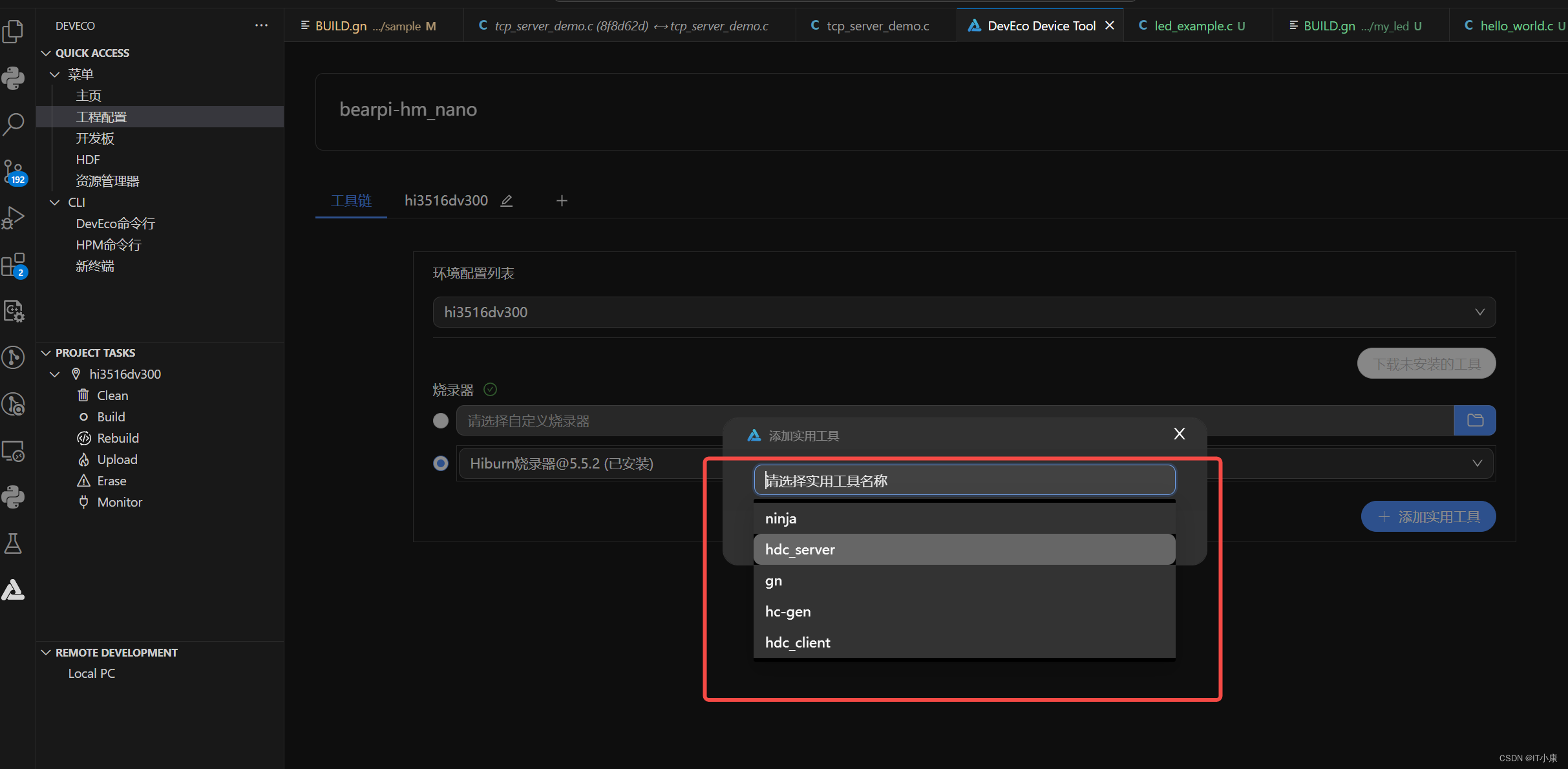Click the blue folder browse button

pyautogui.click(x=1474, y=421)
